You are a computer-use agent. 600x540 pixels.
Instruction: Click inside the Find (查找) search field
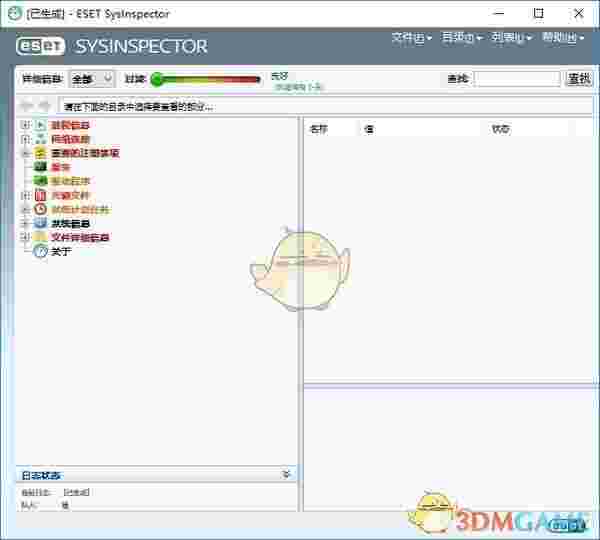pos(517,79)
